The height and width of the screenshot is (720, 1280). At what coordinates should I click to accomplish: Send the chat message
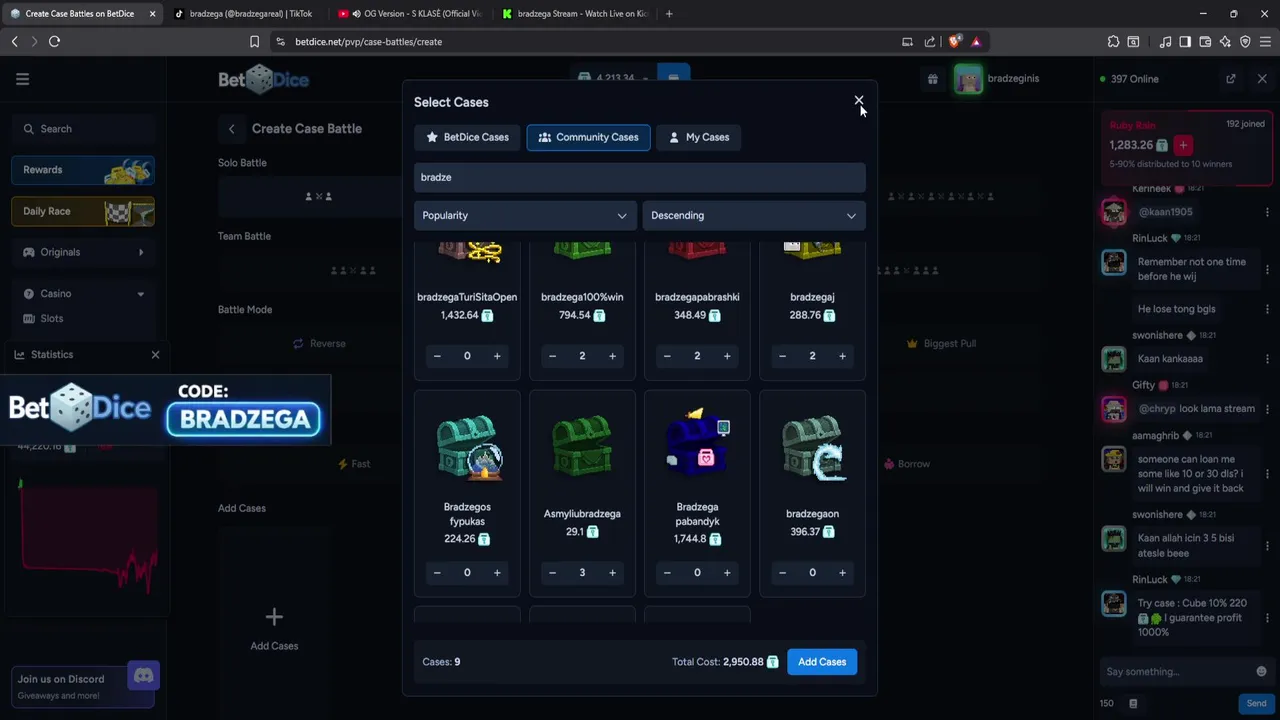[x=1256, y=703]
